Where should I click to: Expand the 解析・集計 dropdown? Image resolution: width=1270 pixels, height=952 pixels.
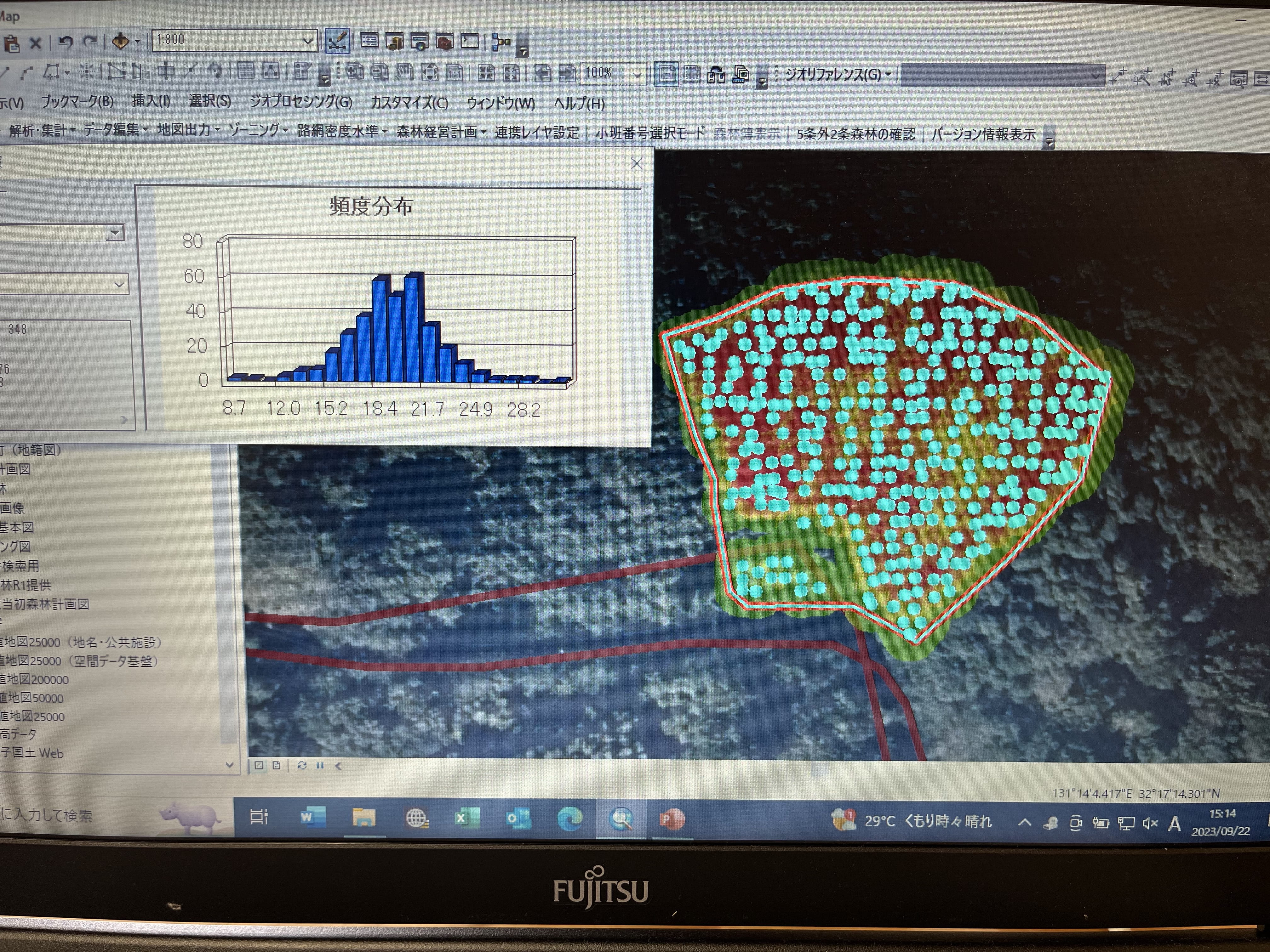click(x=43, y=131)
